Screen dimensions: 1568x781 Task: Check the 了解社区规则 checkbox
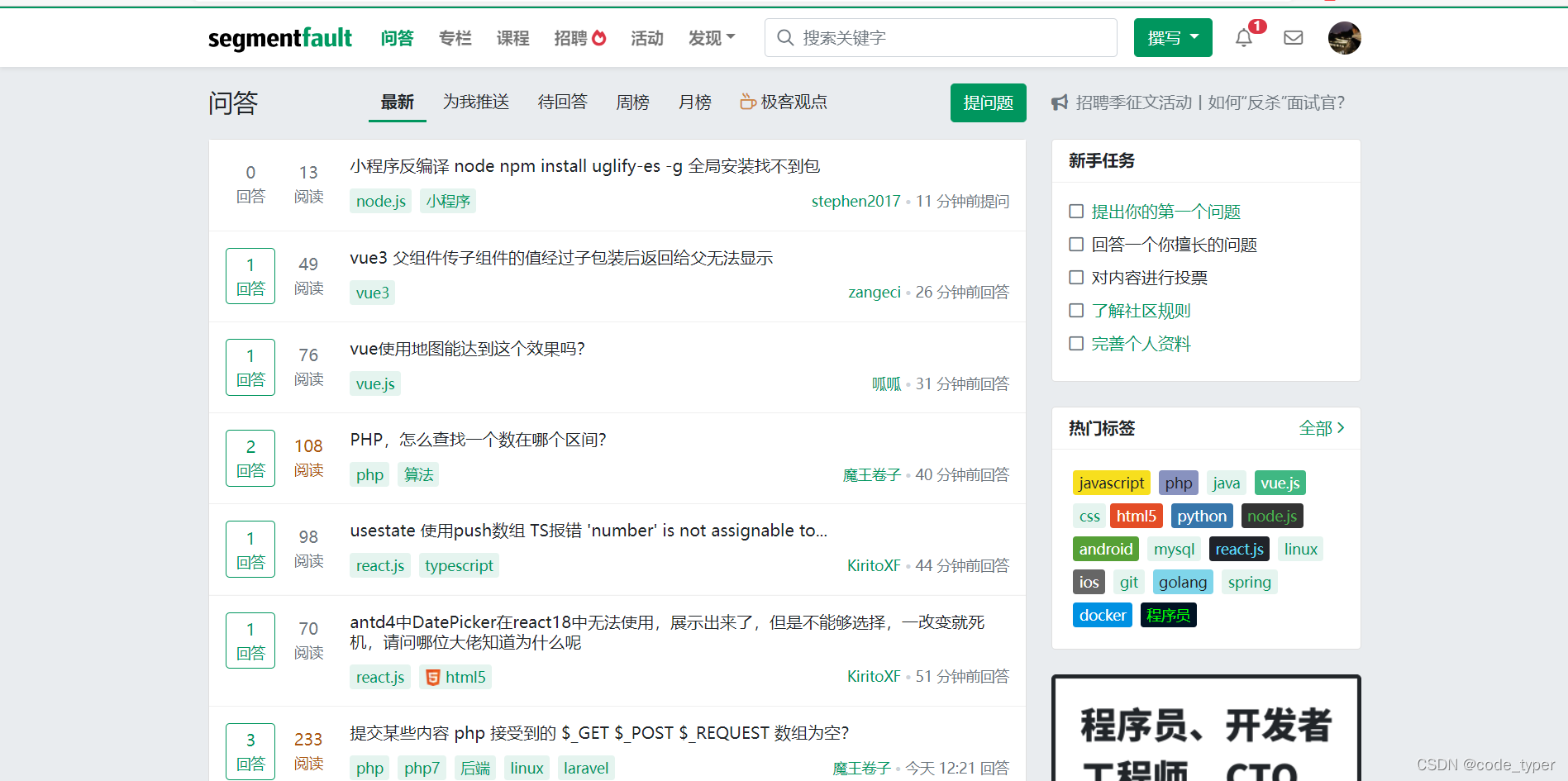1076,310
